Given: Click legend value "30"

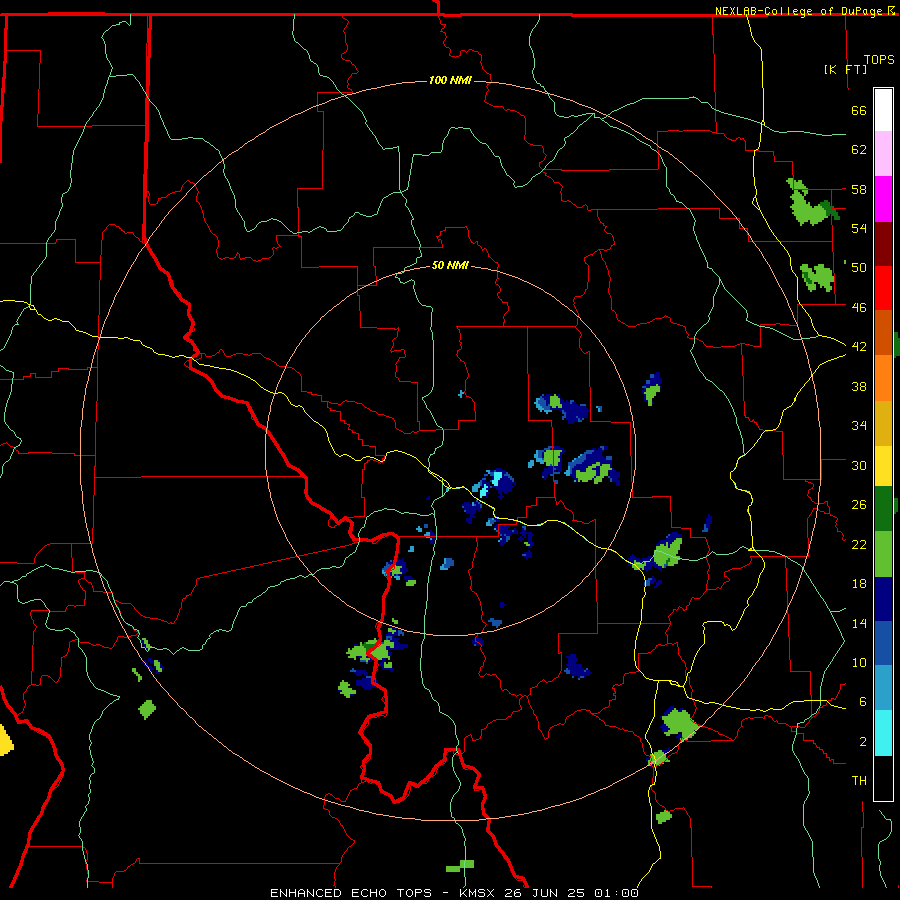Looking at the screenshot, I should (859, 465).
